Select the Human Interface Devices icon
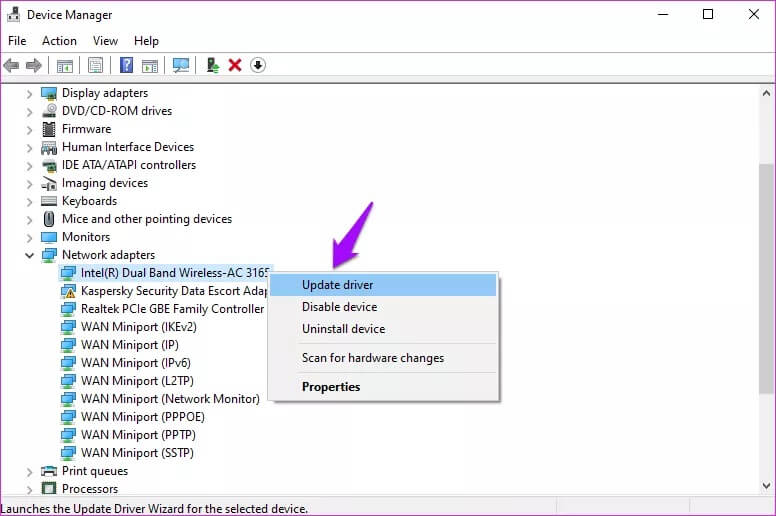 [x=49, y=147]
